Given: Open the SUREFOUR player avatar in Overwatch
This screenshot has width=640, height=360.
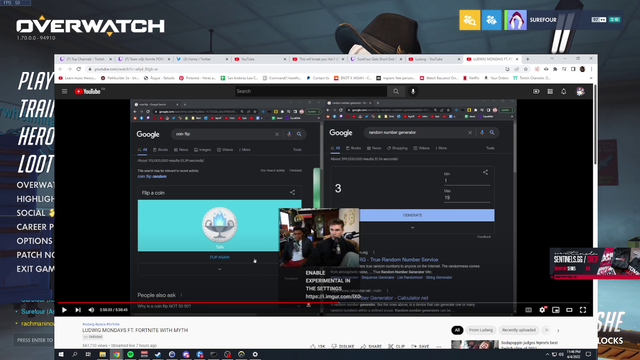Looking at the screenshot, I should point(516,20).
